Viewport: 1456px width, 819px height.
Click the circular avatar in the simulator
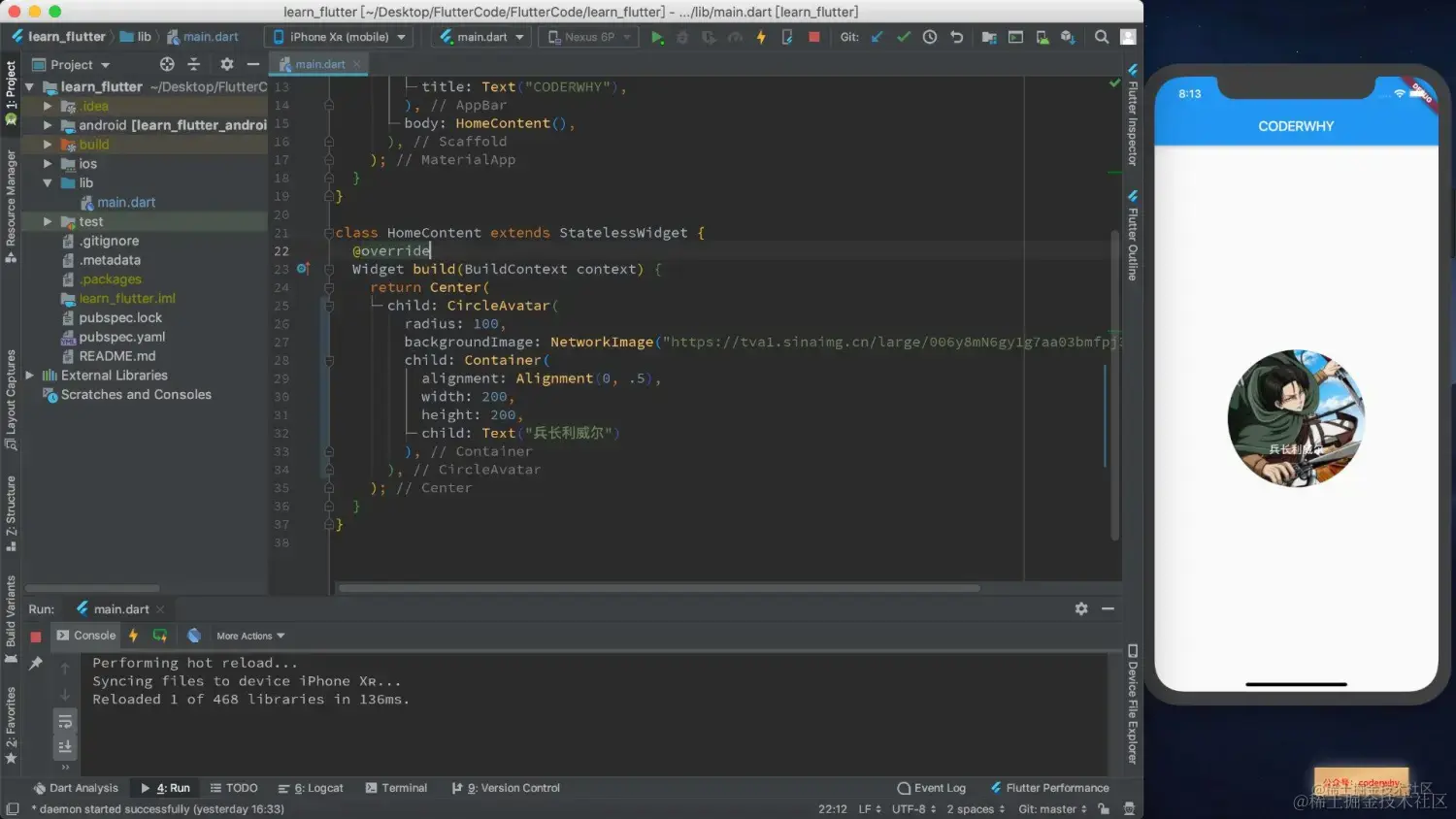[1296, 418]
